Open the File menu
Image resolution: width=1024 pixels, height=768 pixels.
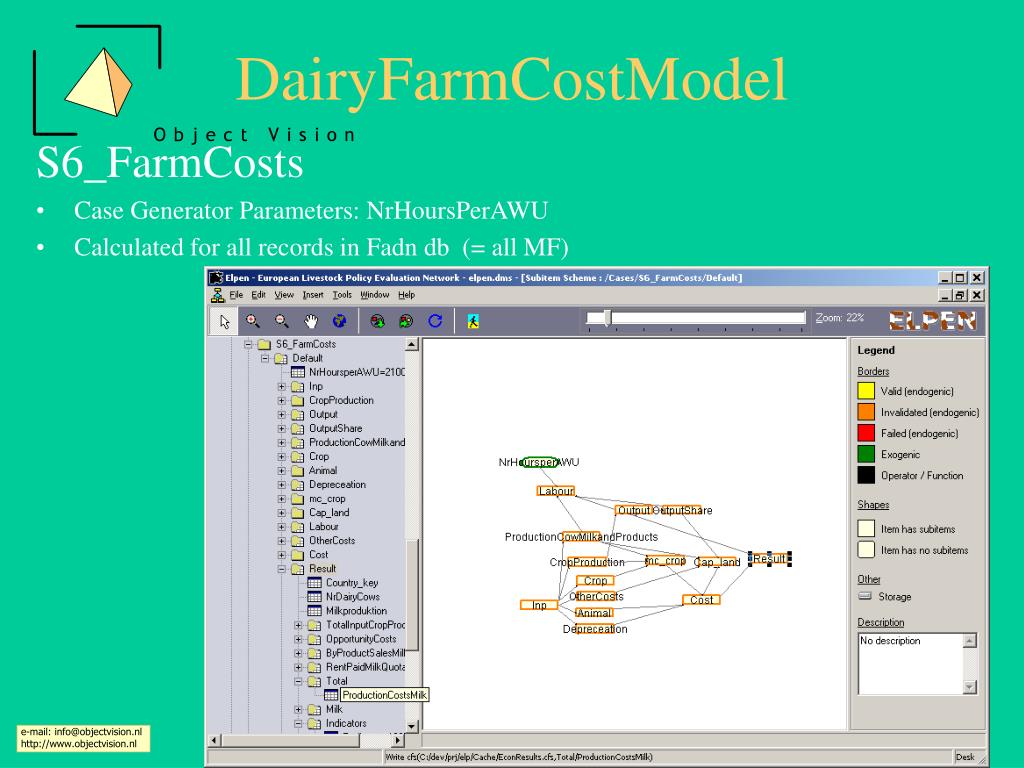point(236,295)
